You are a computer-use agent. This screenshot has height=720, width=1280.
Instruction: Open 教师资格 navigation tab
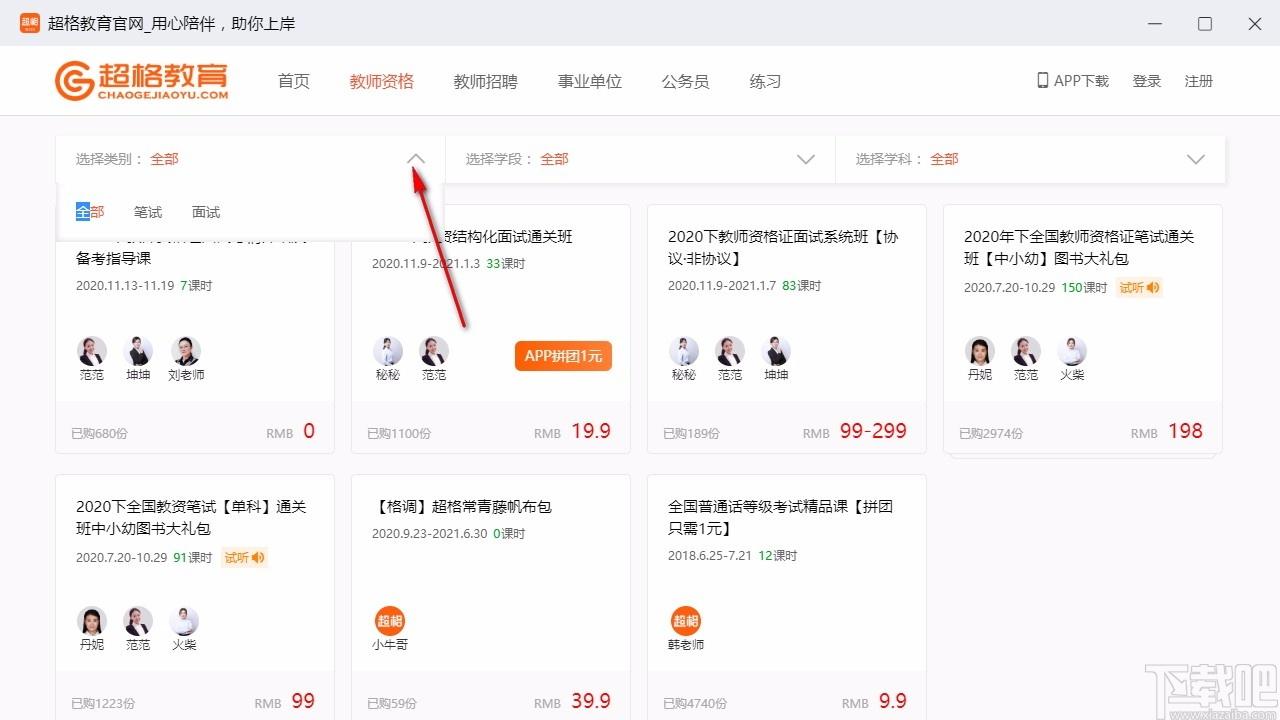(382, 81)
